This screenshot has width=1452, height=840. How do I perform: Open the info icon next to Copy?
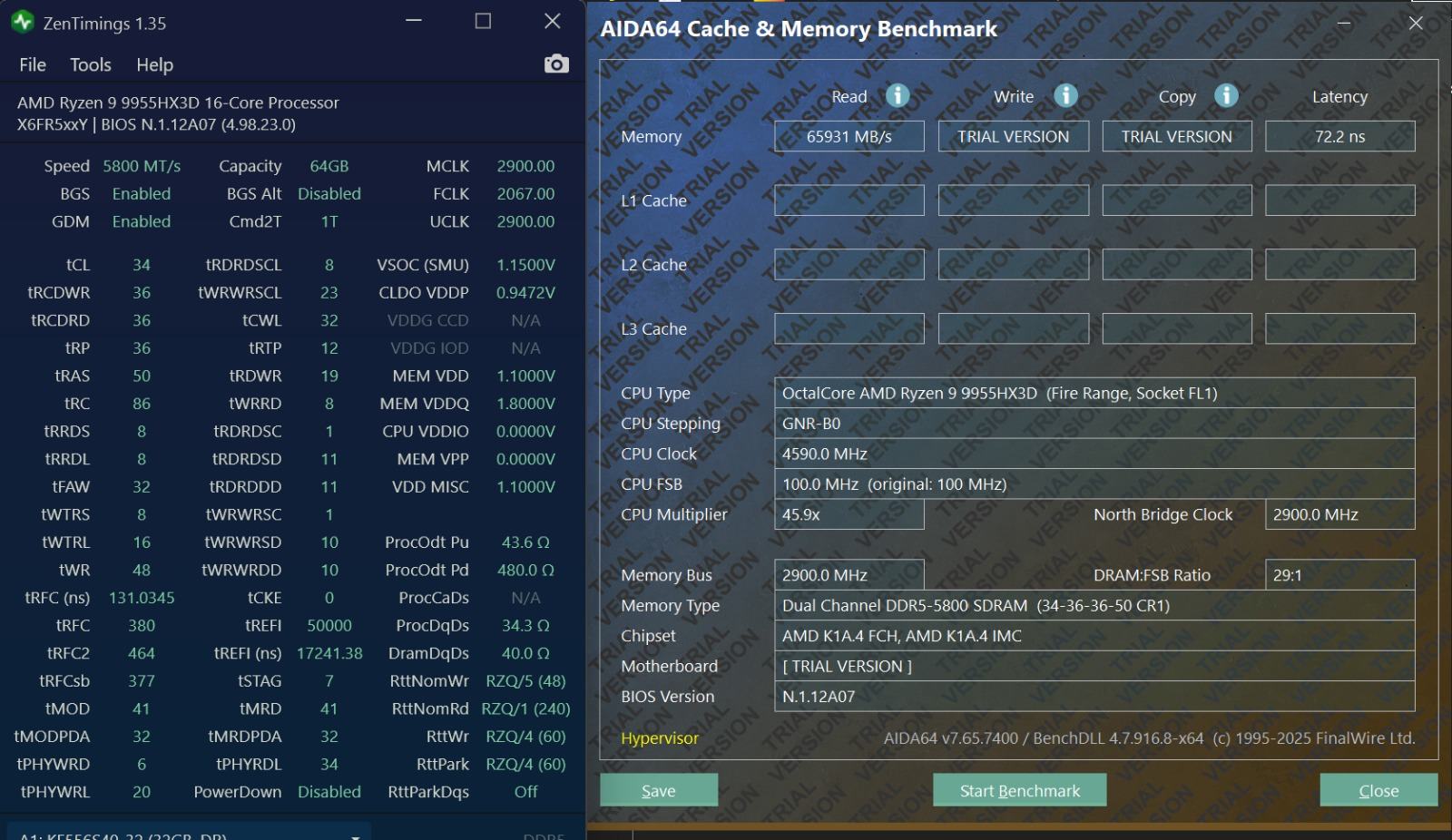click(1226, 95)
